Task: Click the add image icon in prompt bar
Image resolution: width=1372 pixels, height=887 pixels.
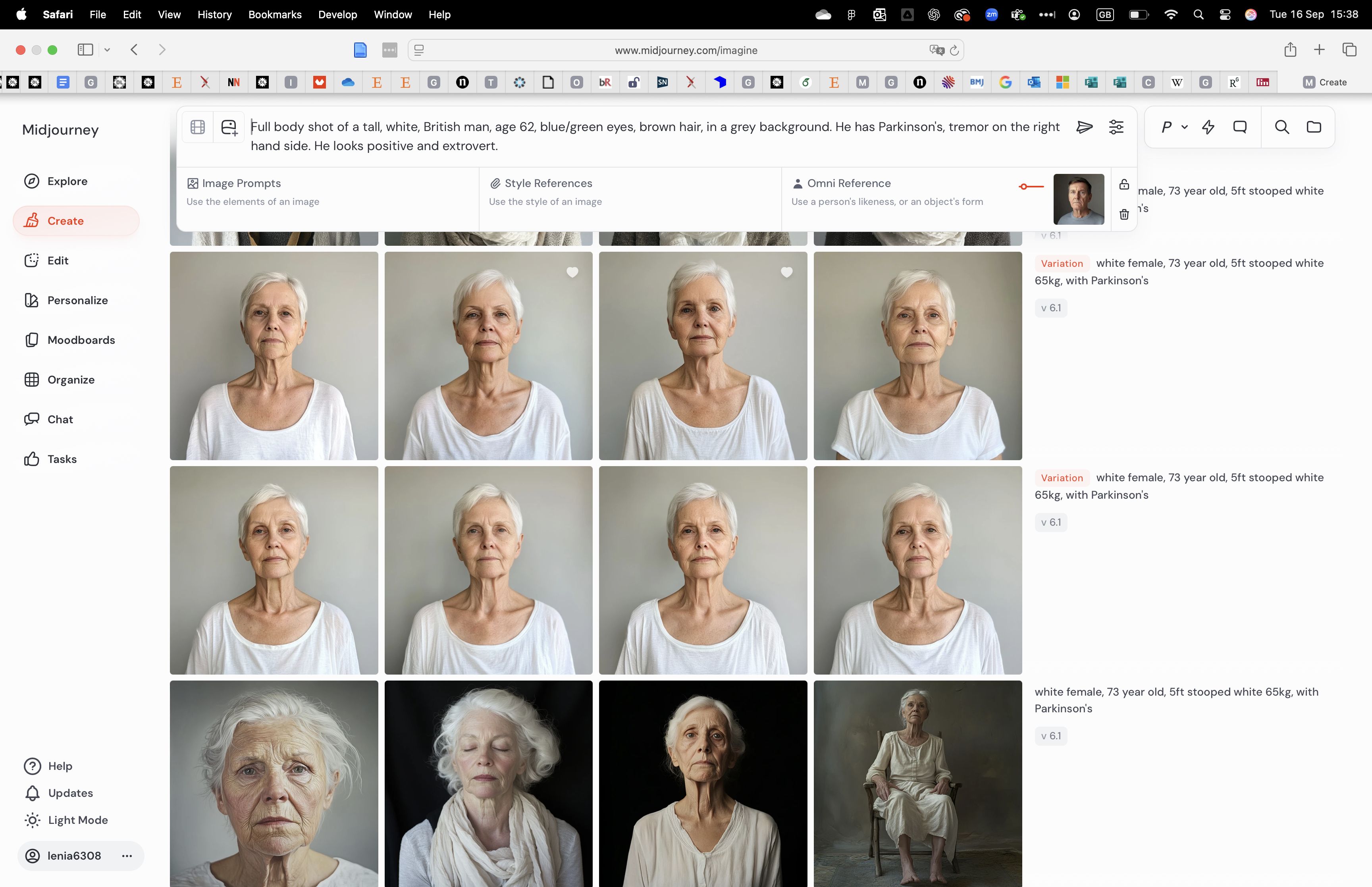Action: point(229,127)
